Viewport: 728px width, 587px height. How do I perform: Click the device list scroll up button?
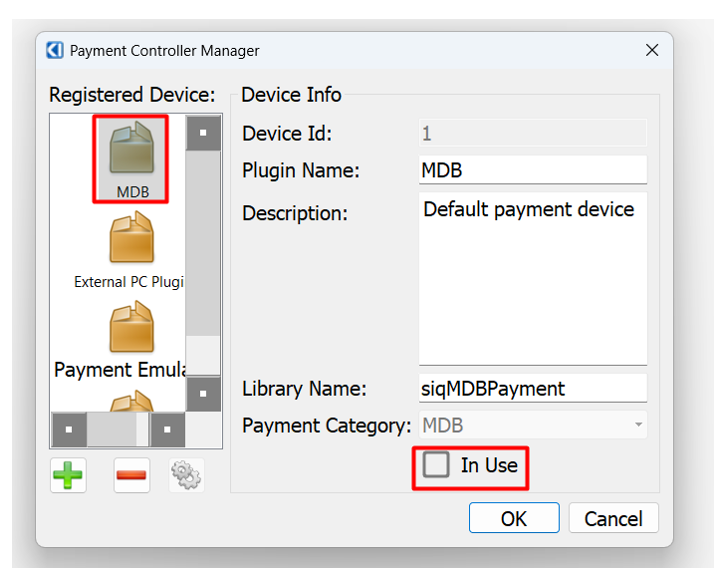click(x=203, y=133)
